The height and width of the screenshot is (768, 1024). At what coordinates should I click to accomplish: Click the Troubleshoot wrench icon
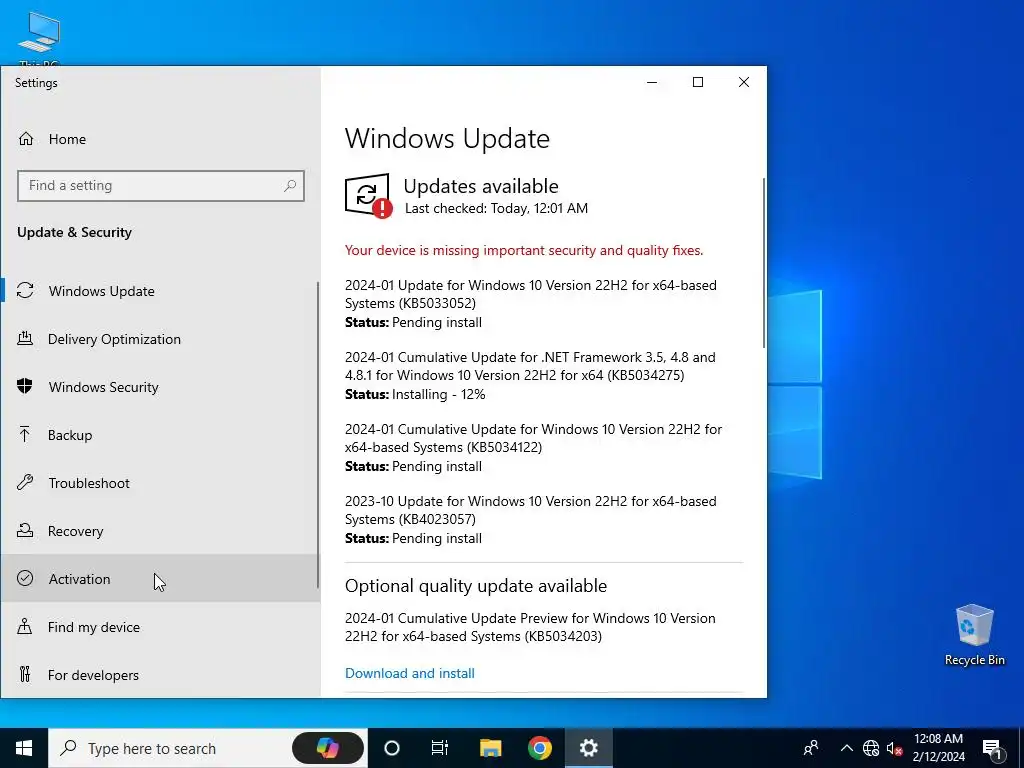pyautogui.click(x=25, y=483)
